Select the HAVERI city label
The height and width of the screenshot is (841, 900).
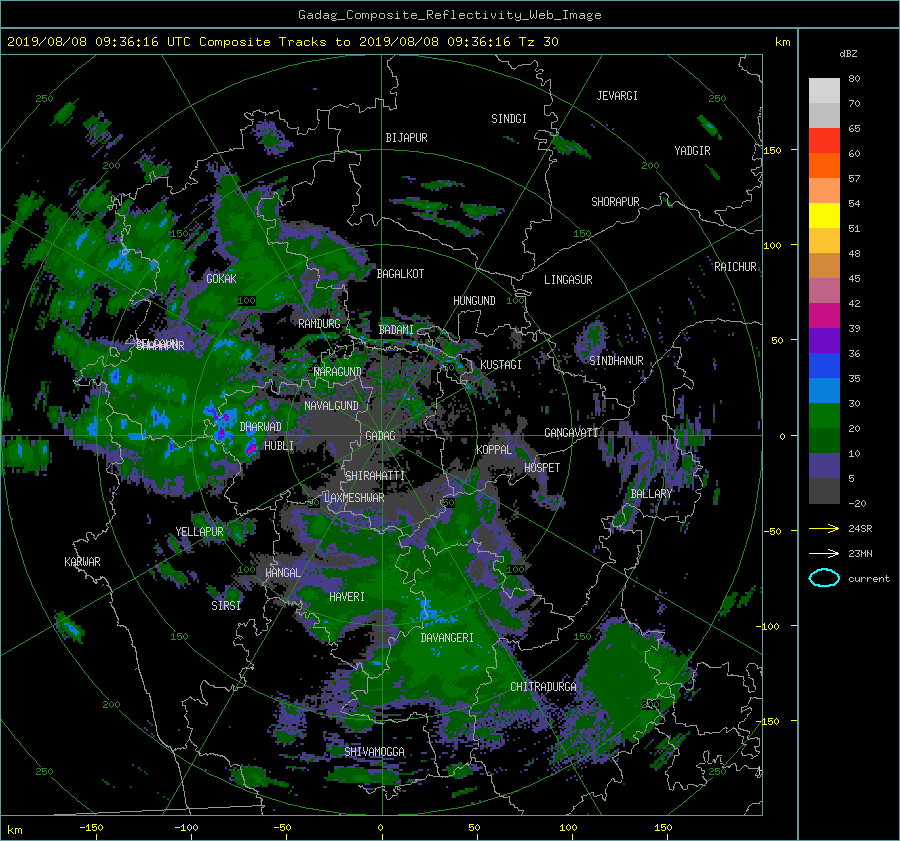(347, 597)
